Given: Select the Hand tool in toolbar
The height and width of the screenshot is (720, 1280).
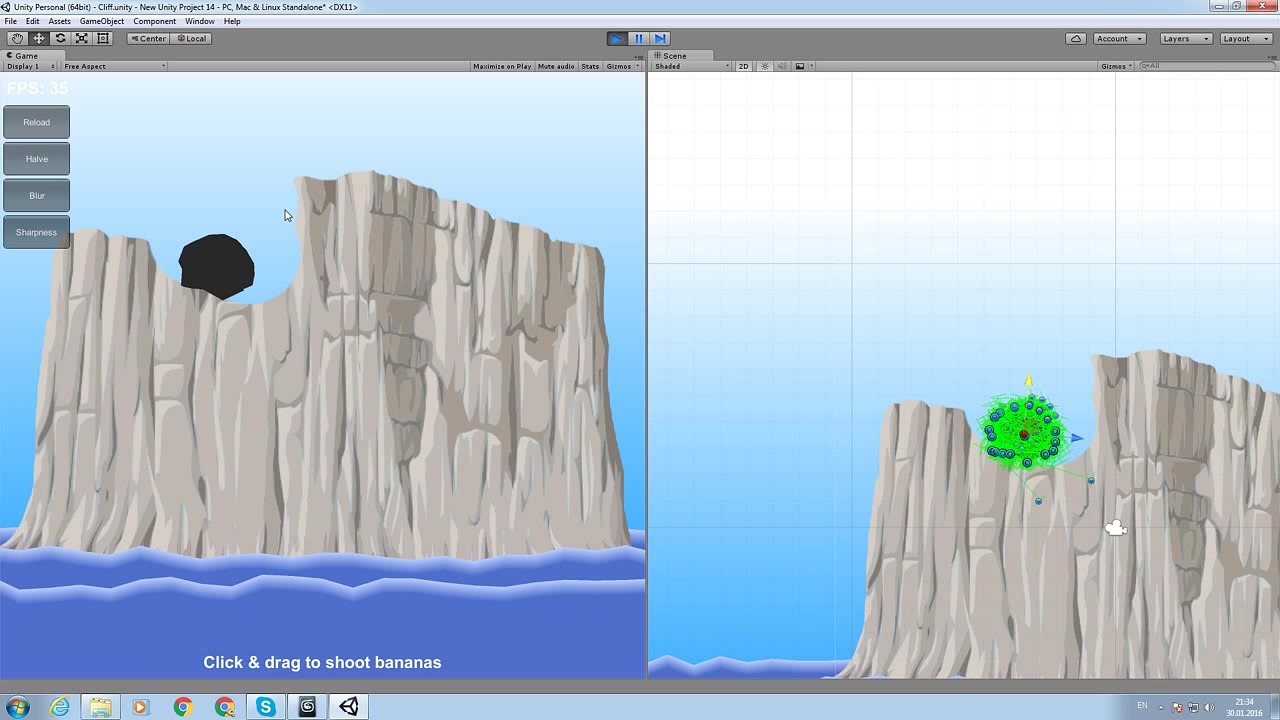Looking at the screenshot, I should tap(17, 38).
